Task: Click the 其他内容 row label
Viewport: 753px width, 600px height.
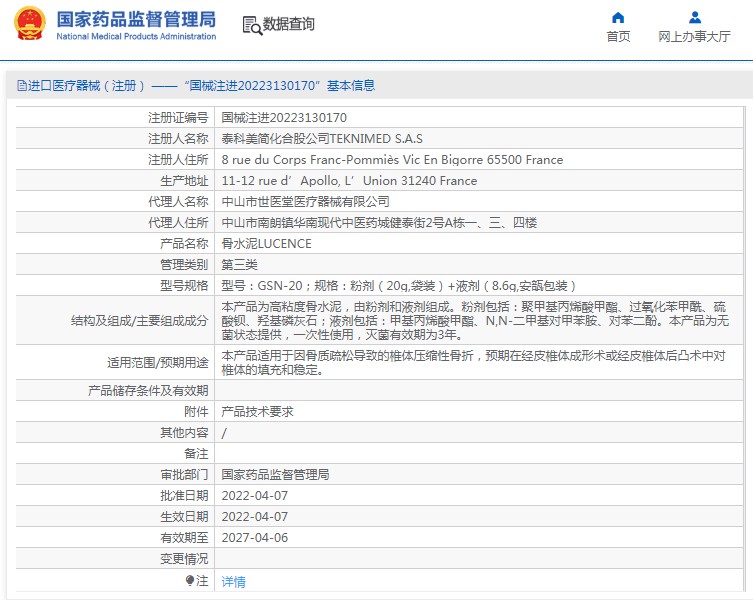Action: coord(184,433)
